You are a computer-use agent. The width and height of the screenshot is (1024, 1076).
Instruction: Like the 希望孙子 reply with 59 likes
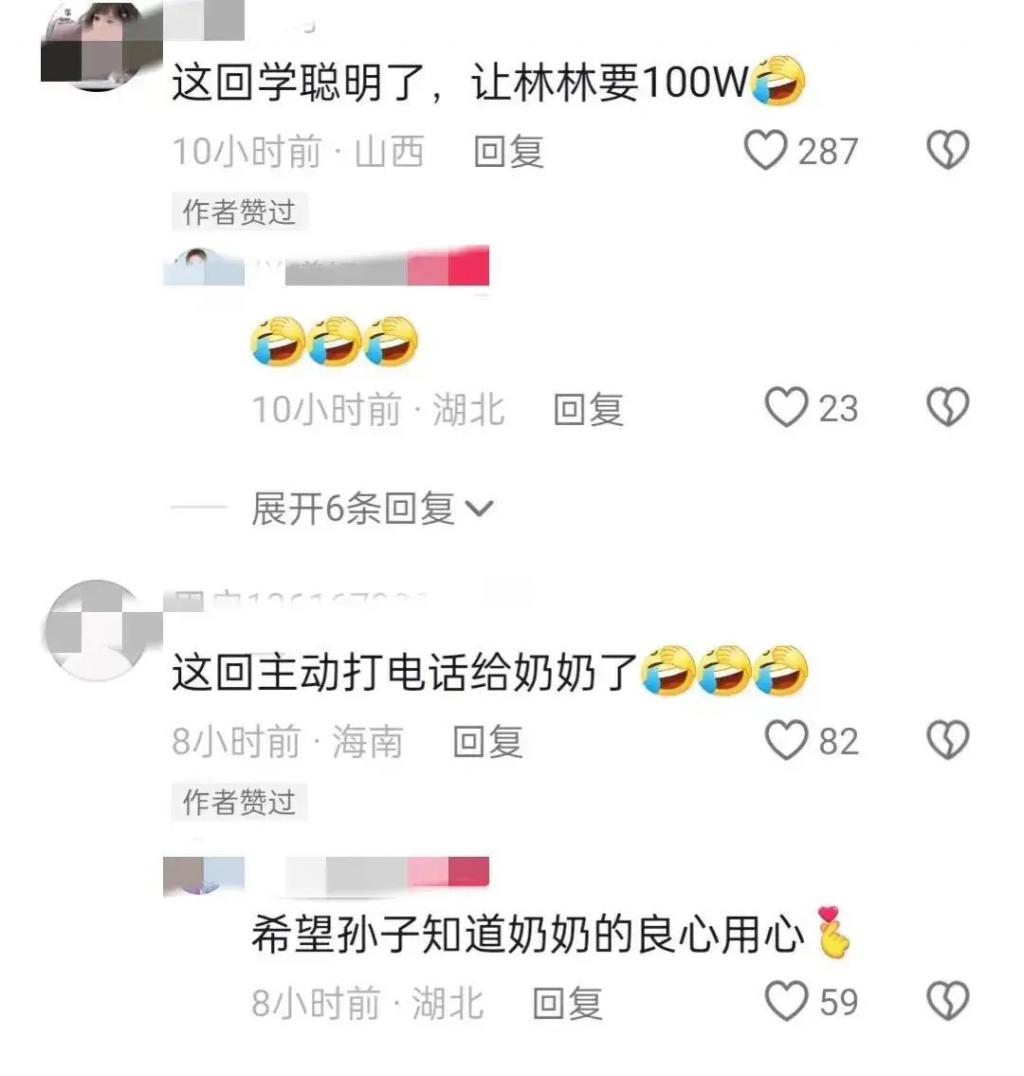pos(786,1001)
